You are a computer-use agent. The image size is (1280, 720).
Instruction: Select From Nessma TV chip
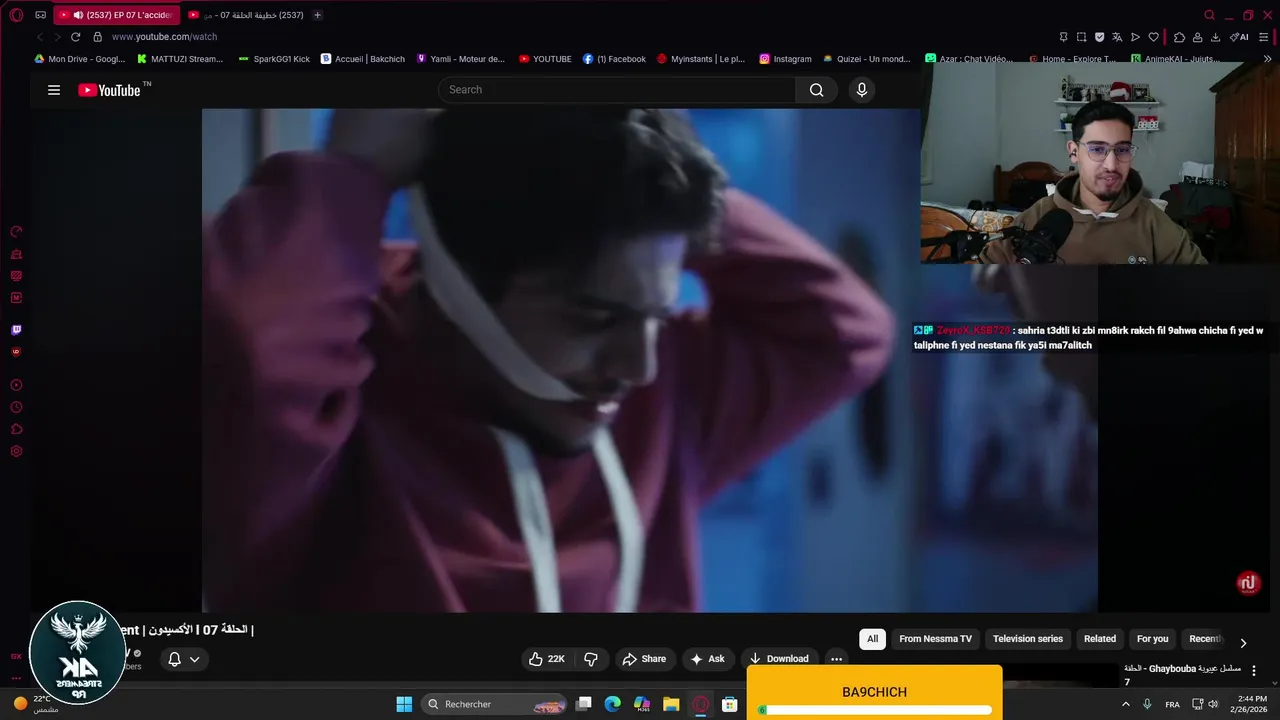pos(935,639)
